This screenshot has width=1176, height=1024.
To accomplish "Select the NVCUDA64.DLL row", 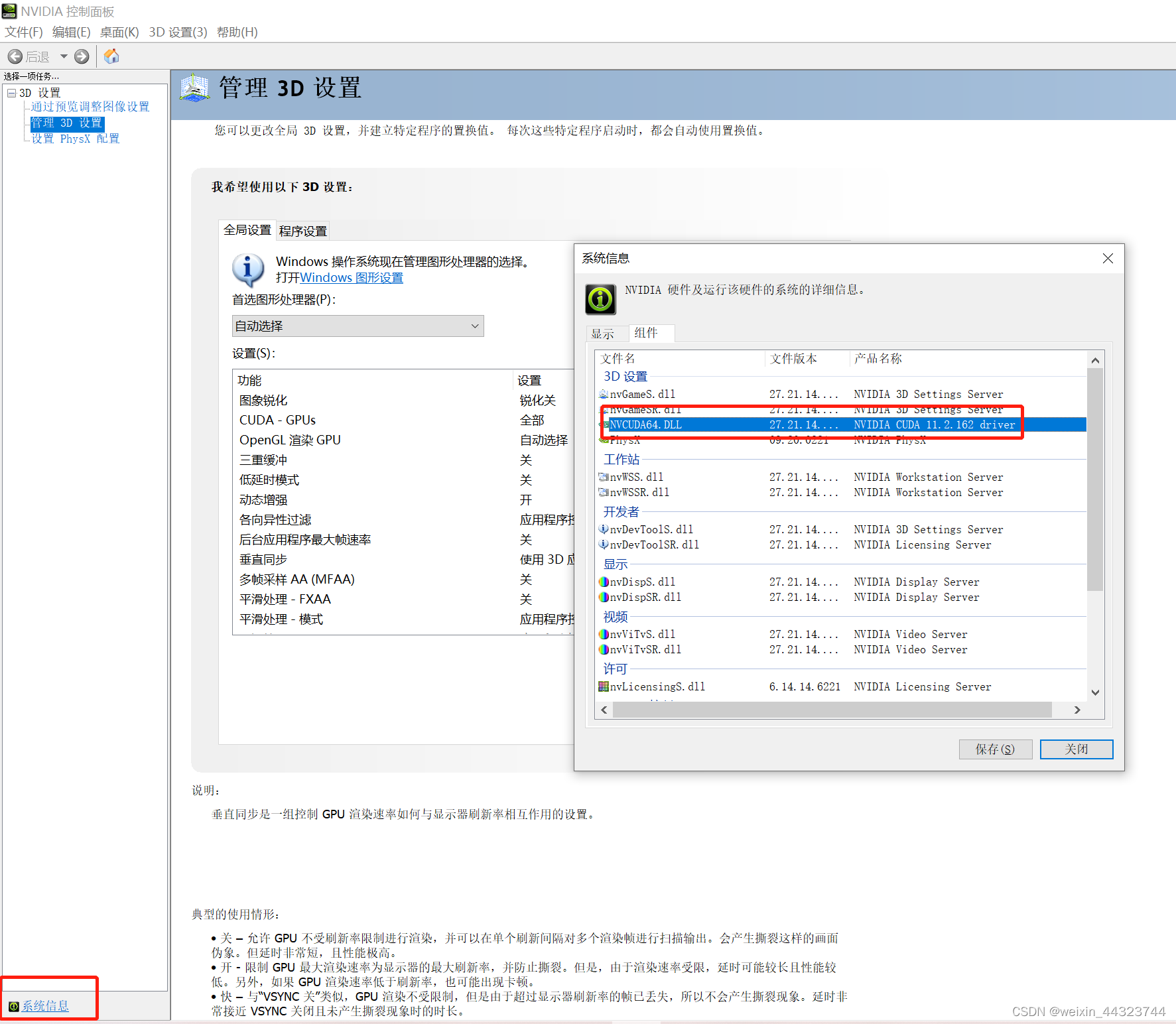I will point(842,424).
